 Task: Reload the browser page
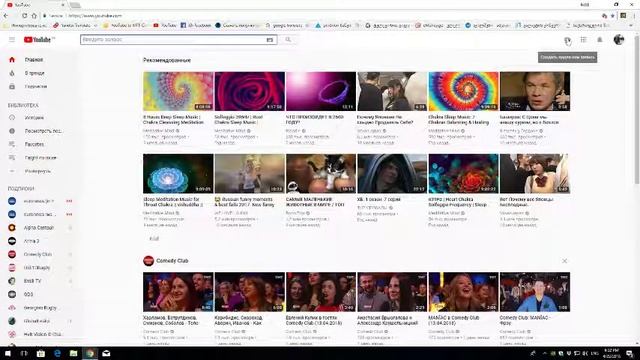click(24, 16)
